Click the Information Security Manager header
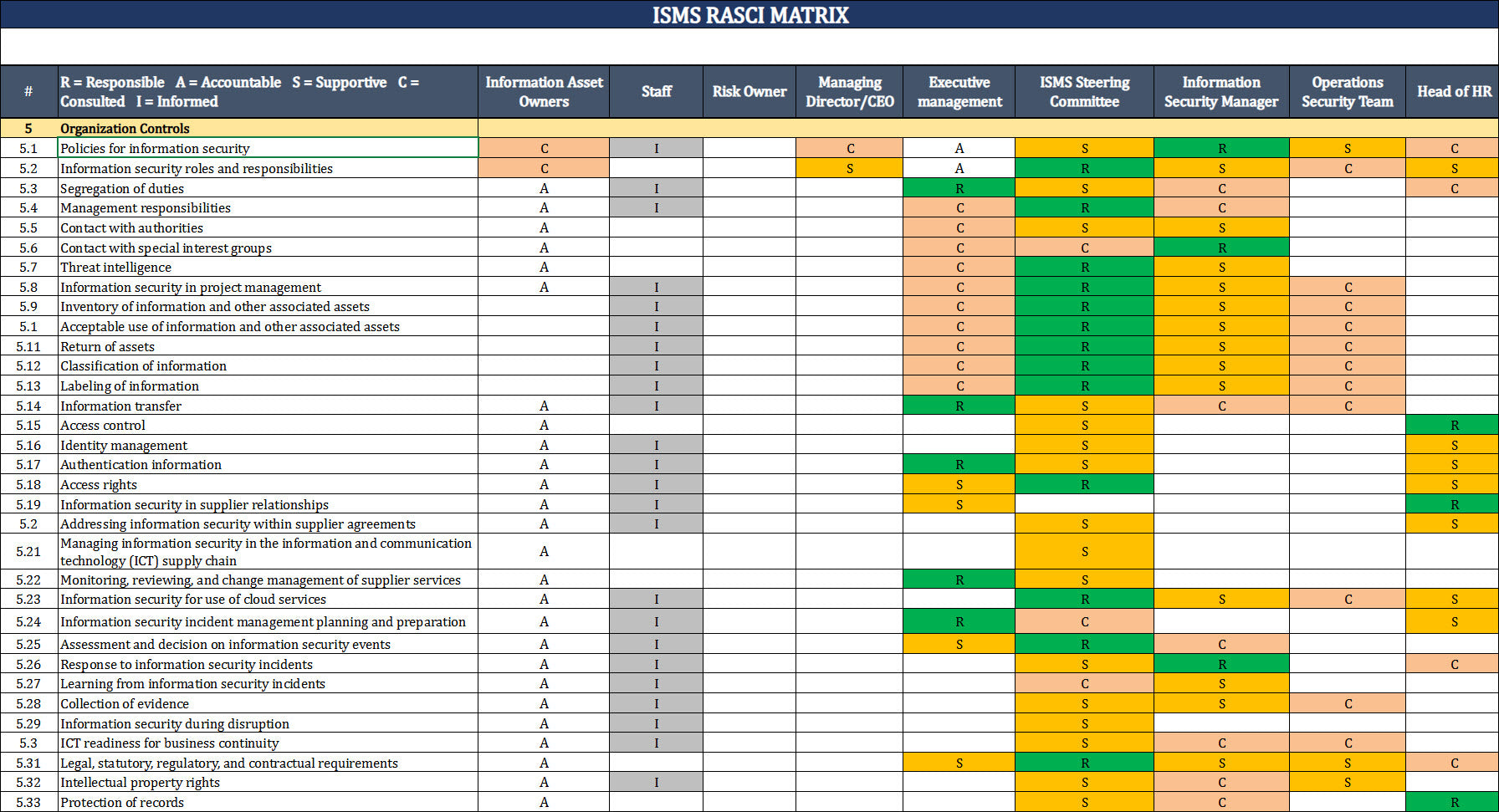 pyautogui.click(x=1220, y=92)
